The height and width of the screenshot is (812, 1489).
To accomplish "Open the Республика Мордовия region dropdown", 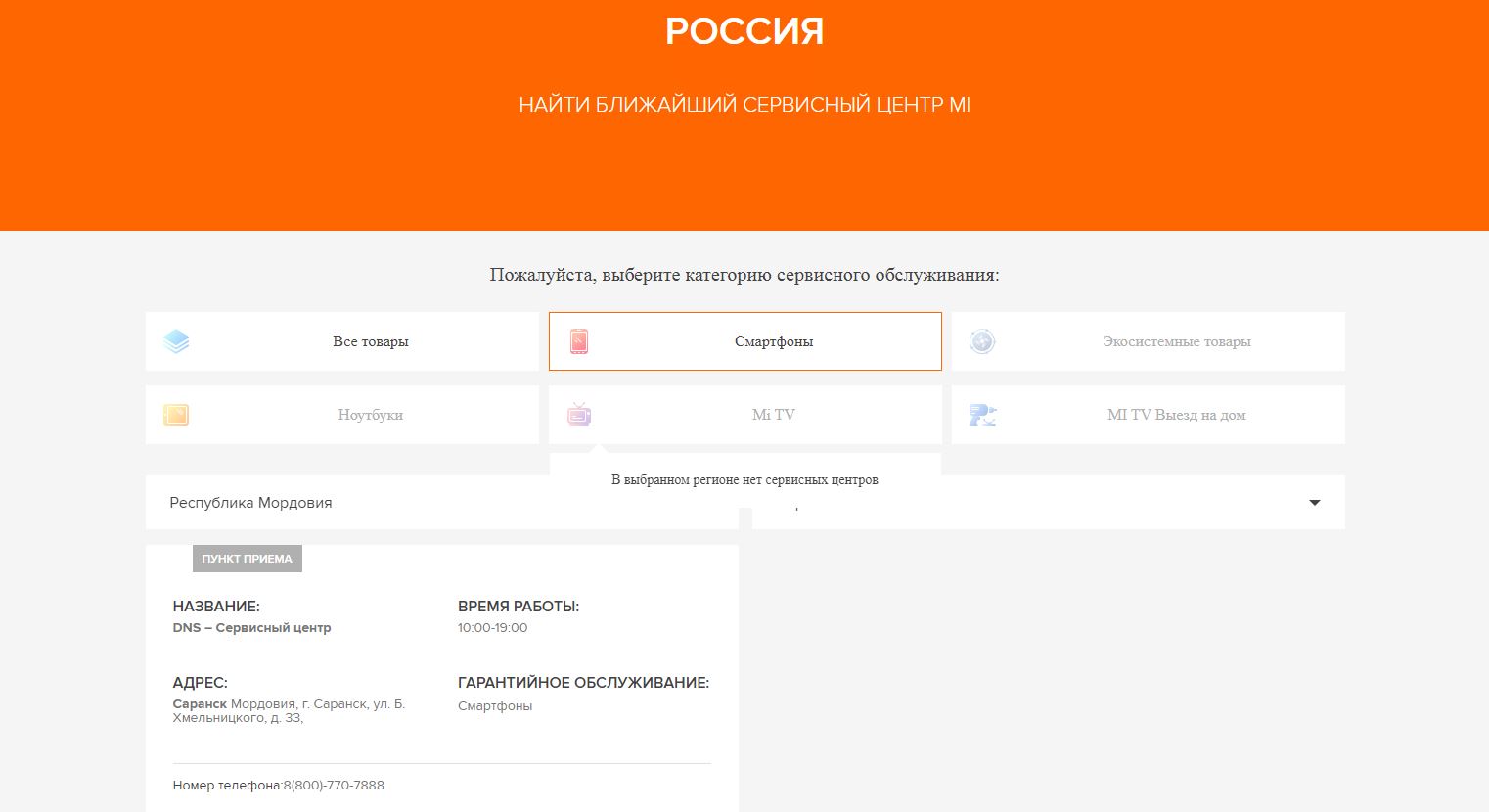I will pos(442,503).
